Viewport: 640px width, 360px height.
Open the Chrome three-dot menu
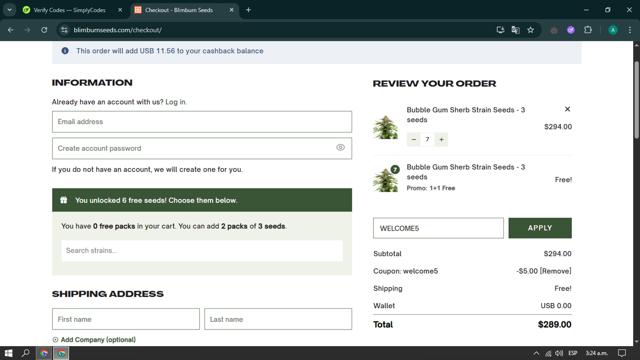point(630,30)
